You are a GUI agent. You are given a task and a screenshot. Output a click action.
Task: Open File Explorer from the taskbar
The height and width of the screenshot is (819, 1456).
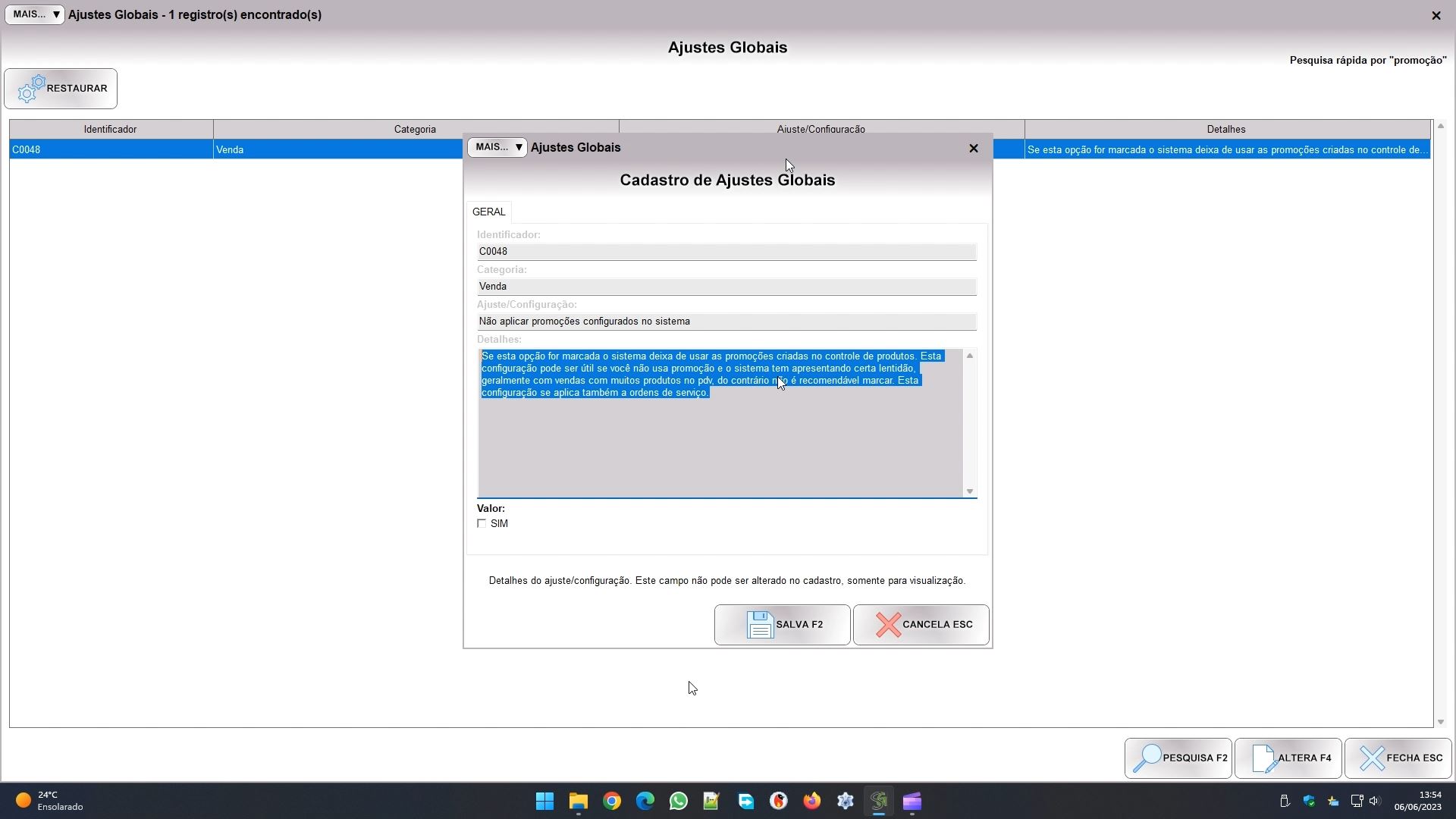click(579, 801)
